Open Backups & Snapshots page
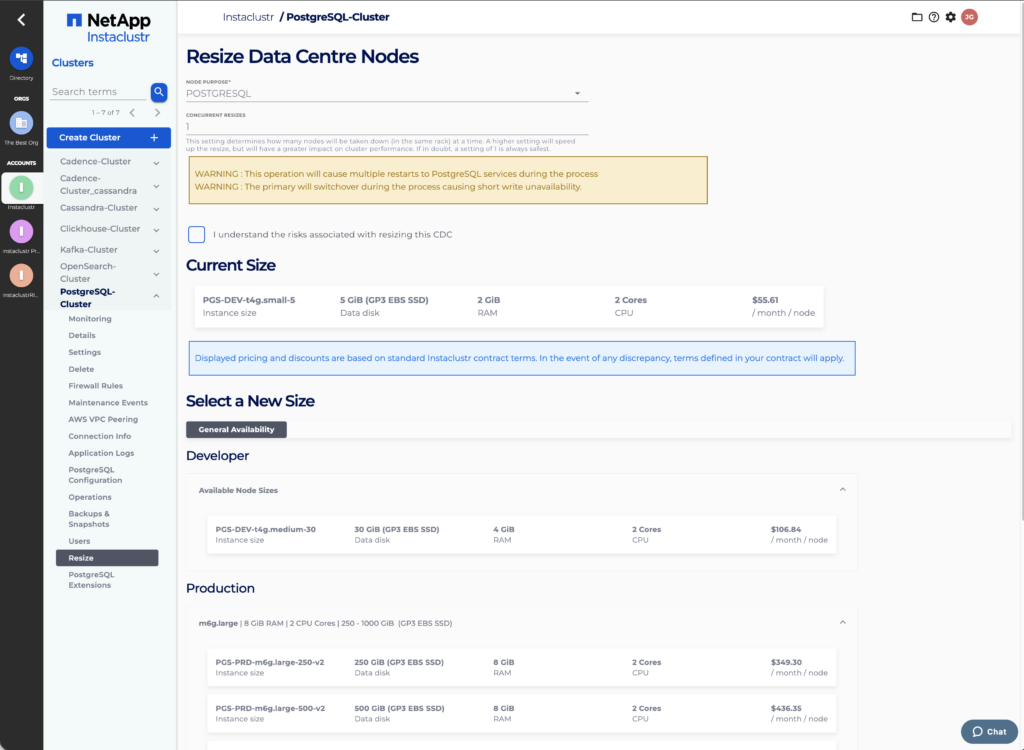 pyautogui.click(x=89, y=519)
